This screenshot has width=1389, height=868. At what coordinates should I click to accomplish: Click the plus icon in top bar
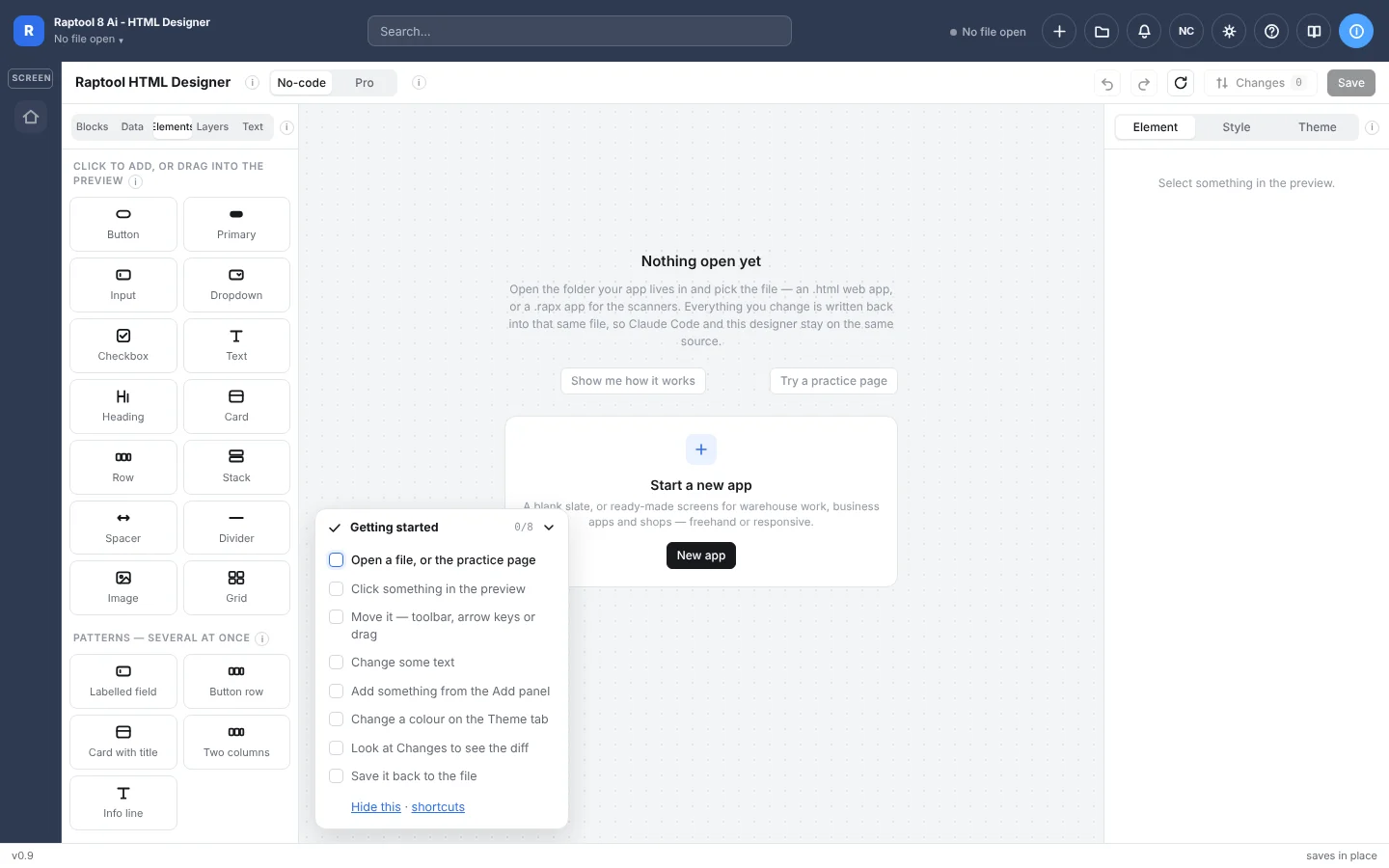tap(1059, 31)
